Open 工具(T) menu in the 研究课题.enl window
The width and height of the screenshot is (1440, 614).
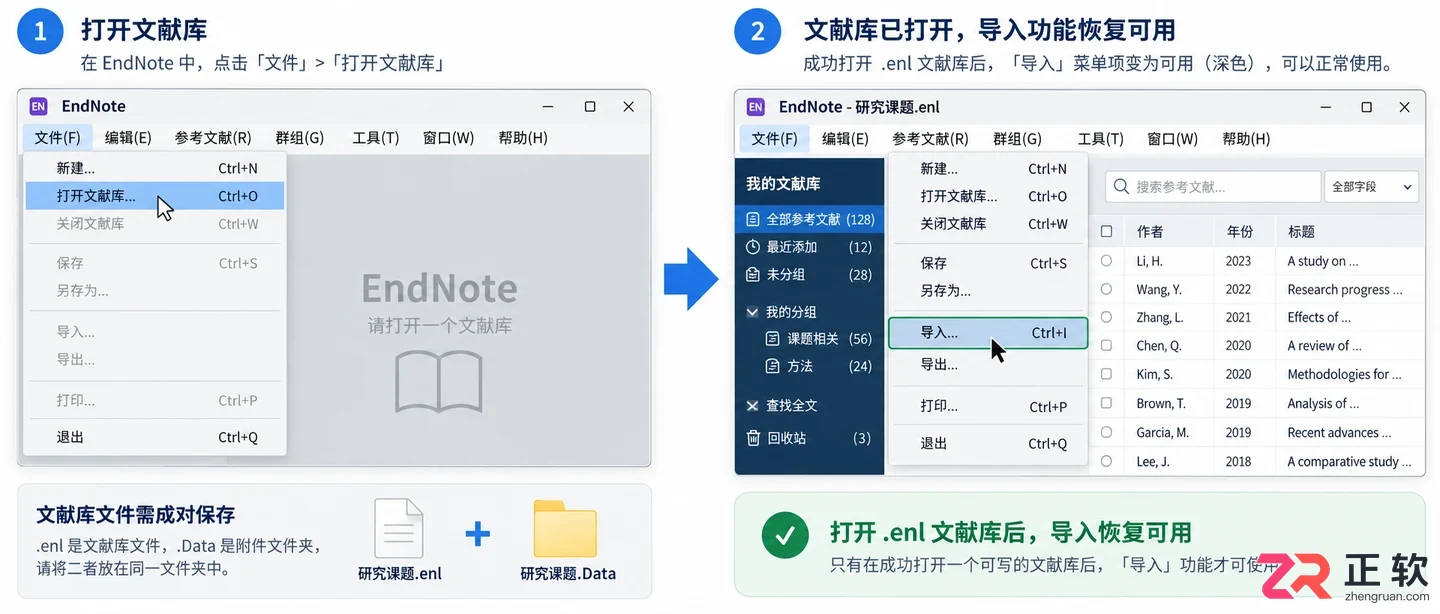[x=1100, y=139]
